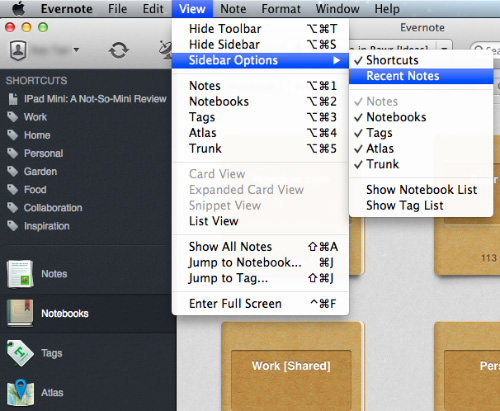Open the Window menu
The width and height of the screenshot is (500, 411).
tap(337, 9)
